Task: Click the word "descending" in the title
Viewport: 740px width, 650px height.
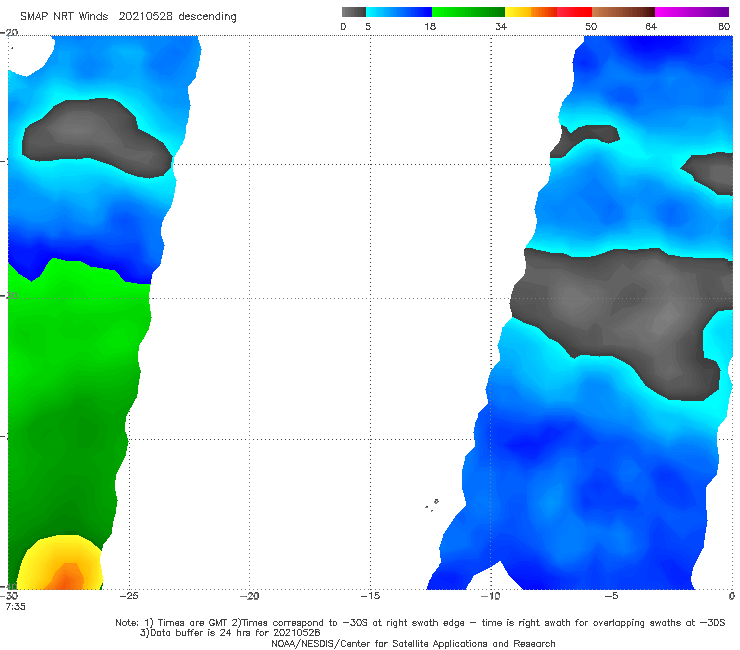Action: [x=207, y=17]
